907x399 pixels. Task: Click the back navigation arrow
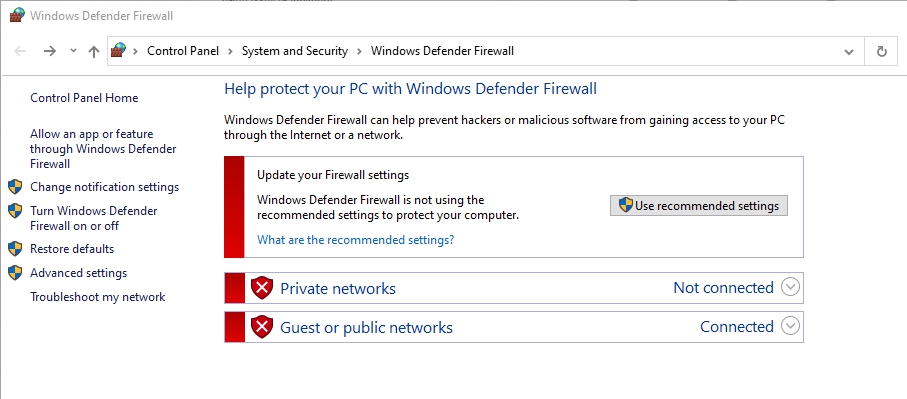20,51
